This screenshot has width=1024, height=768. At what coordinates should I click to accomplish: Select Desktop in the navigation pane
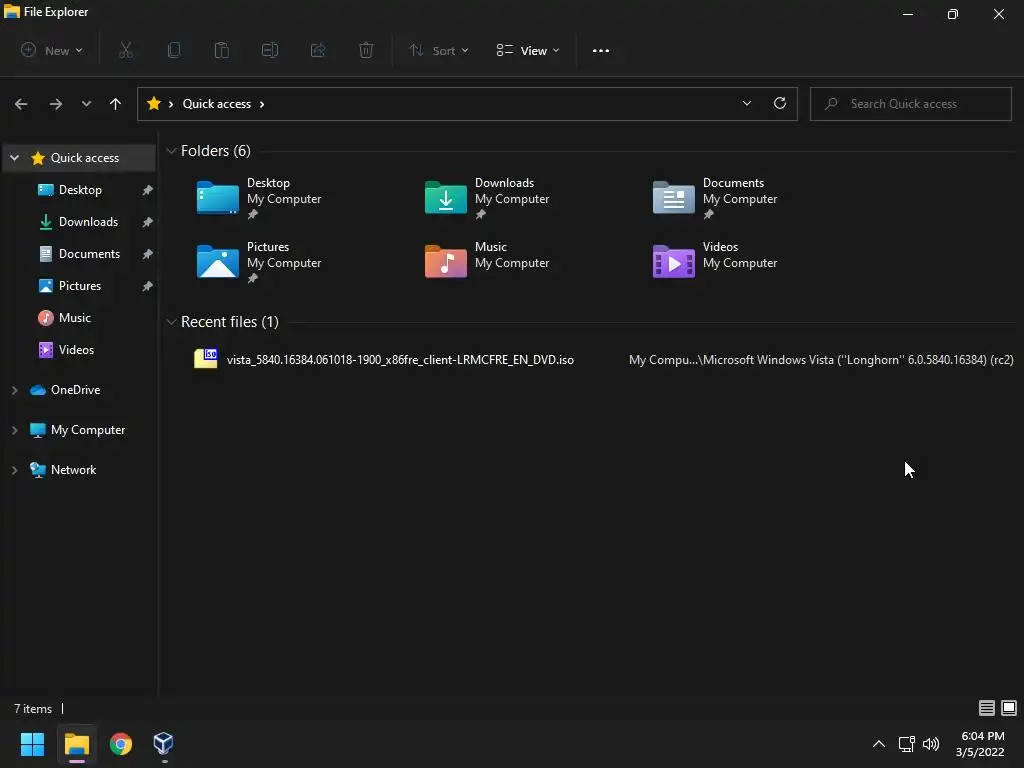coord(80,190)
